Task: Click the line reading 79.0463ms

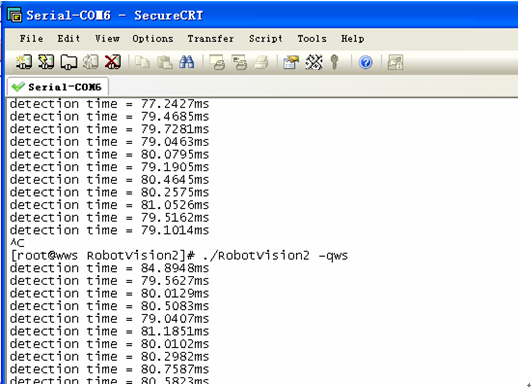Action: [109, 142]
